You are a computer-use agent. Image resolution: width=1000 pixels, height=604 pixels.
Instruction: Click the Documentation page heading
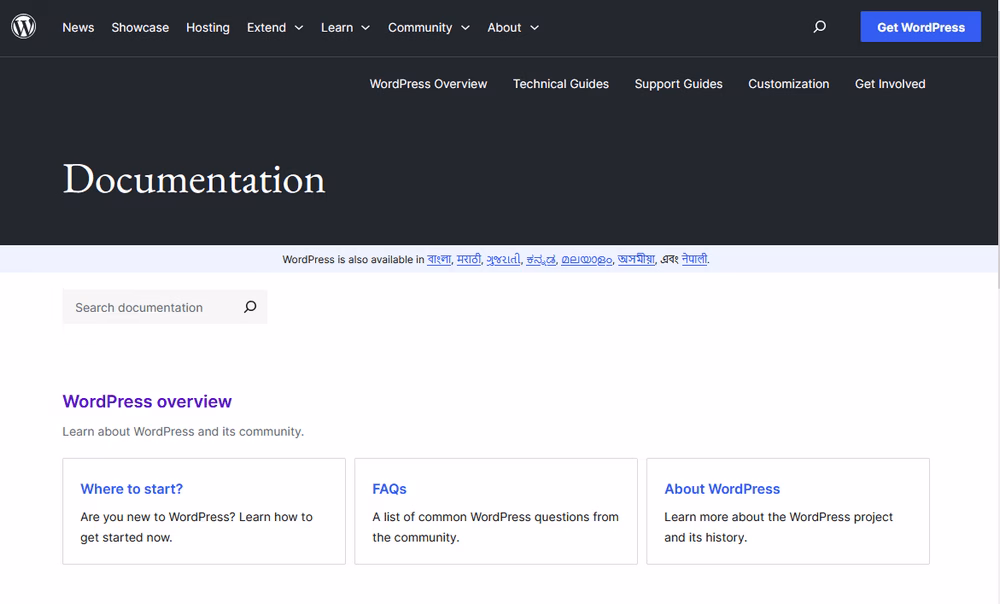(194, 179)
